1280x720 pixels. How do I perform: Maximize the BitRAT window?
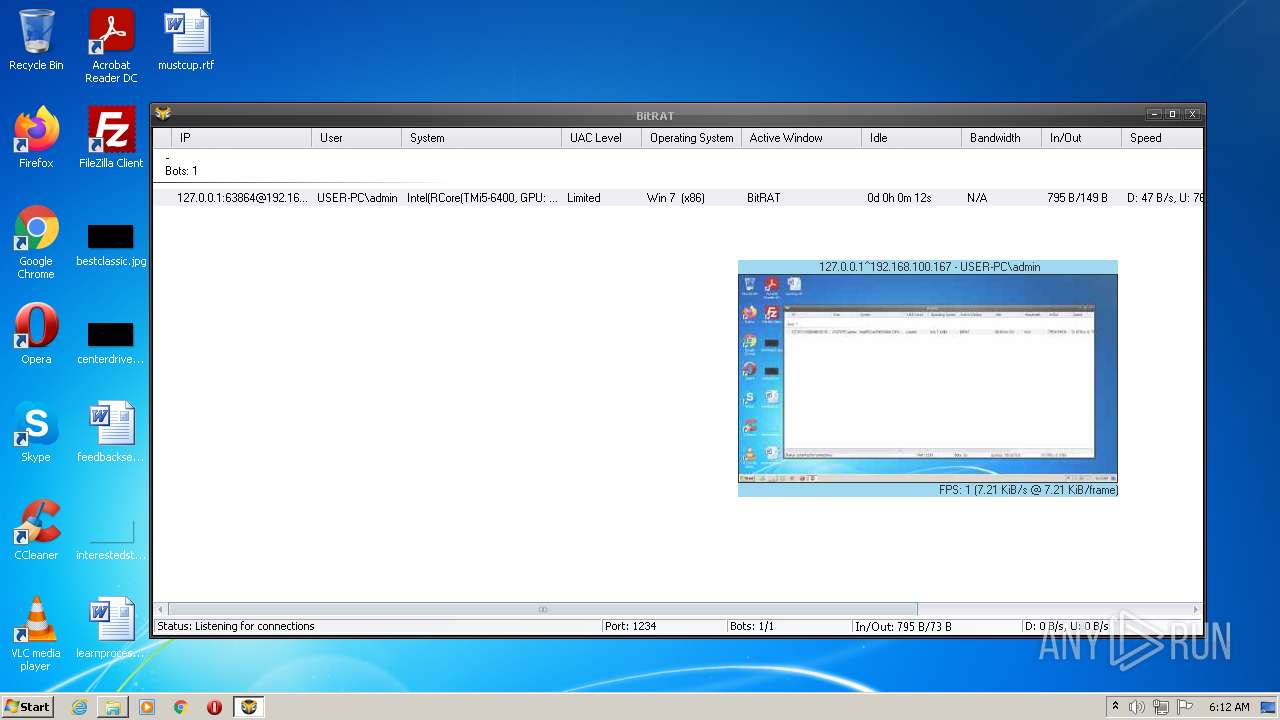(x=1173, y=114)
